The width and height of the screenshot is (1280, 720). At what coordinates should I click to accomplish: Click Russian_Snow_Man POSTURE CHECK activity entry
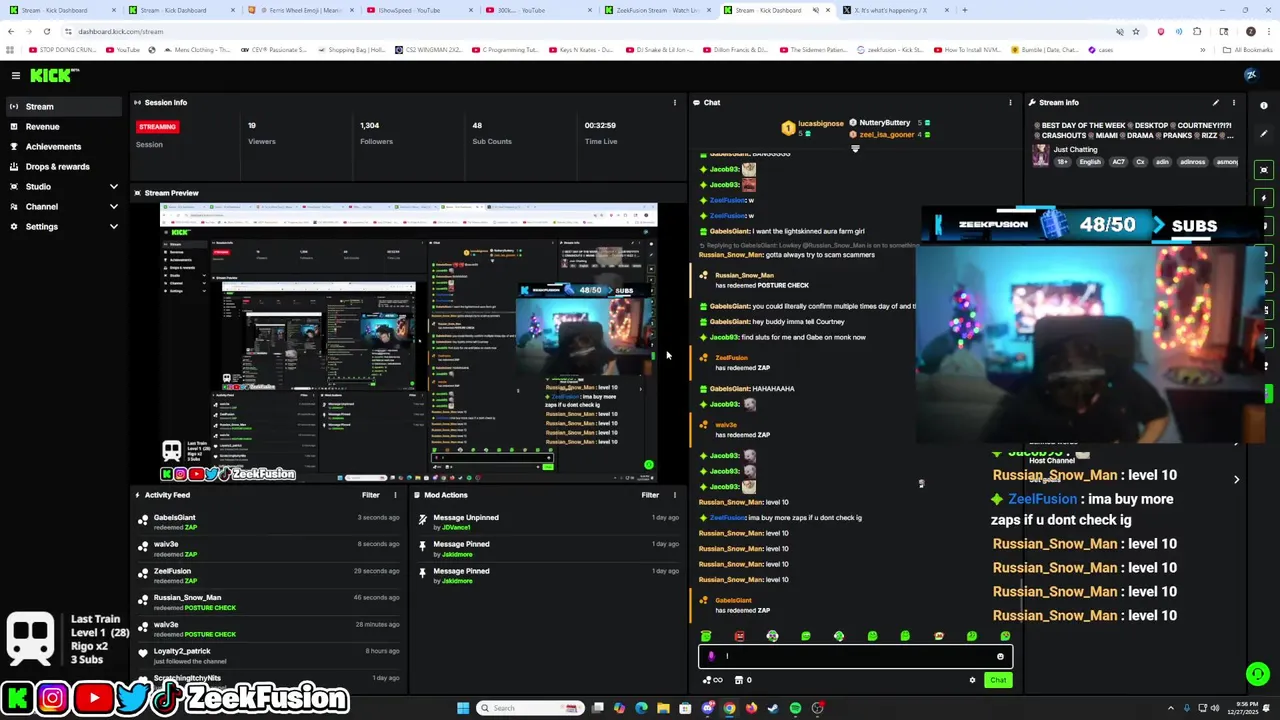pos(270,602)
